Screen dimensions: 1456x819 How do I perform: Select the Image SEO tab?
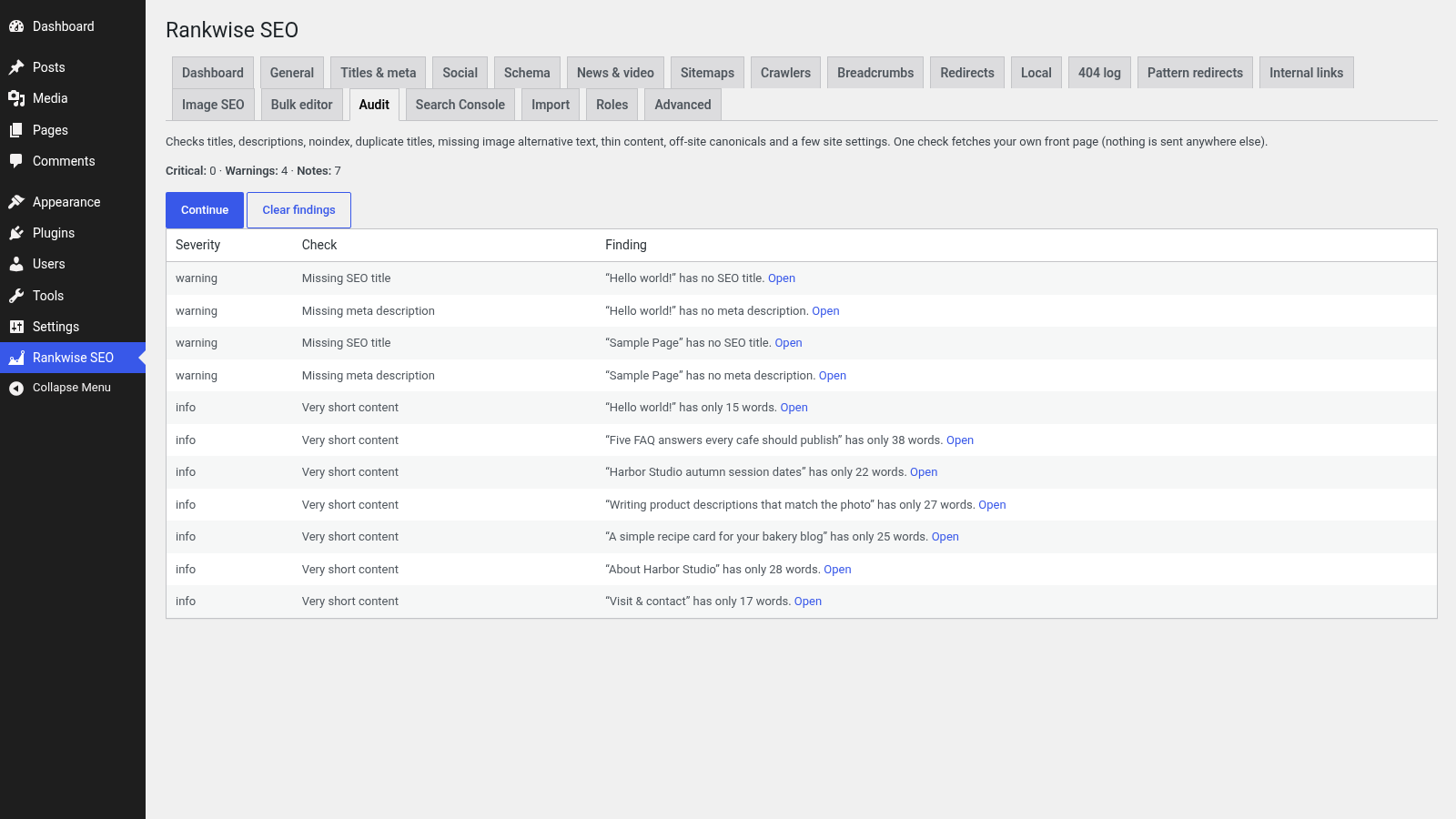click(x=213, y=105)
